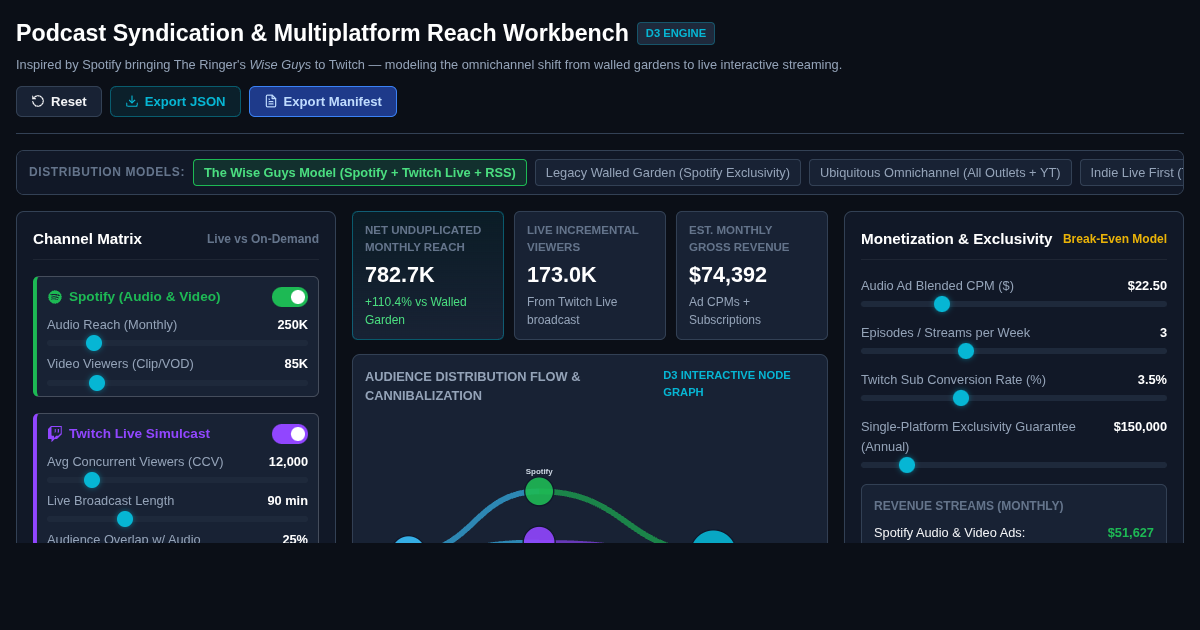Select Legacy Walled Garden (Spotify Exclusivity) model
The image size is (1200, 630).
[668, 172]
